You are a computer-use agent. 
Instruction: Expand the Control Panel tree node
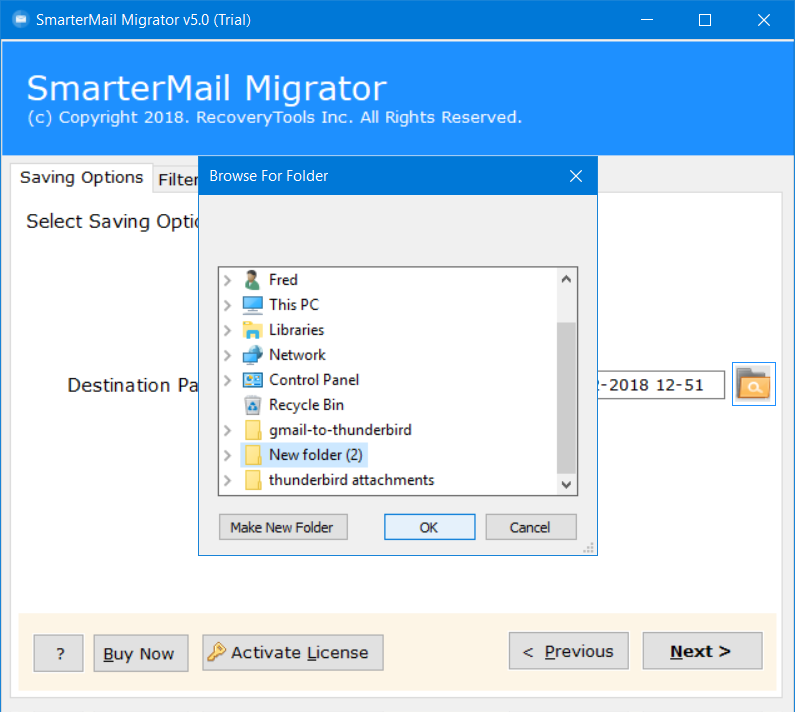click(228, 380)
